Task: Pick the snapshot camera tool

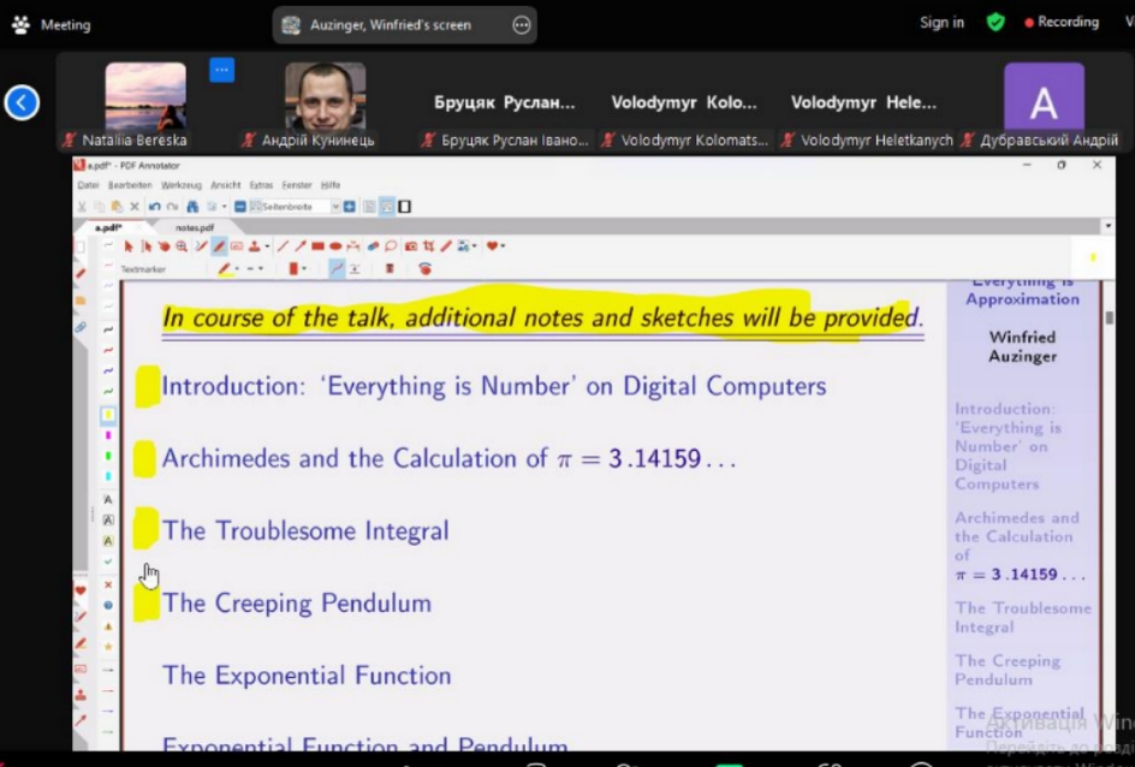Action: coord(410,246)
